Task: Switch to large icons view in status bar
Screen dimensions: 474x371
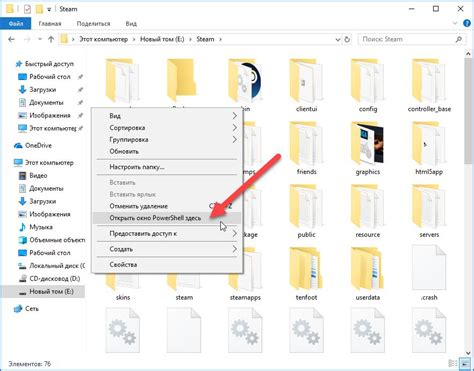Action: pyautogui.click(x=465, y=364)
